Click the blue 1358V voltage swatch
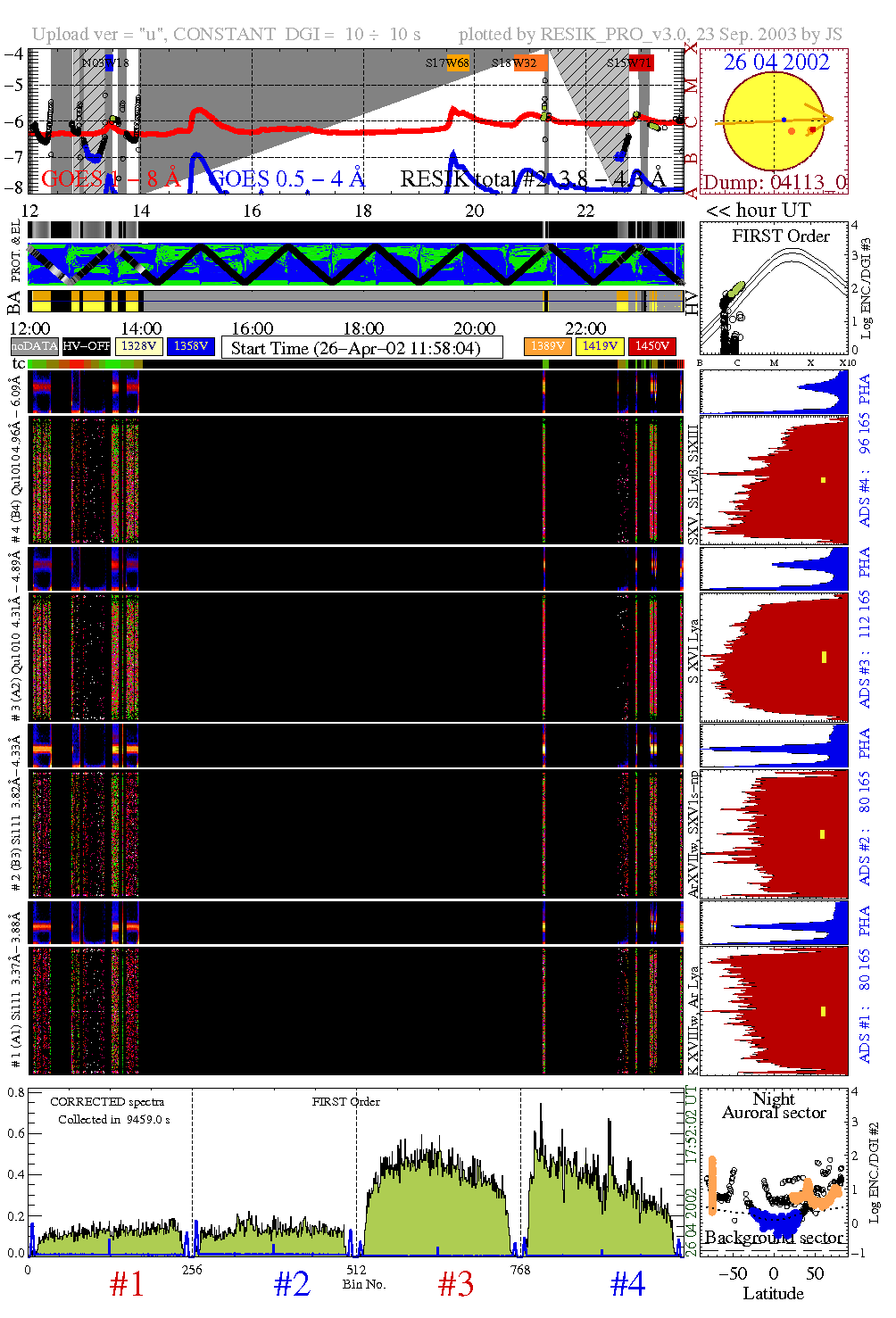 point(191,346)
